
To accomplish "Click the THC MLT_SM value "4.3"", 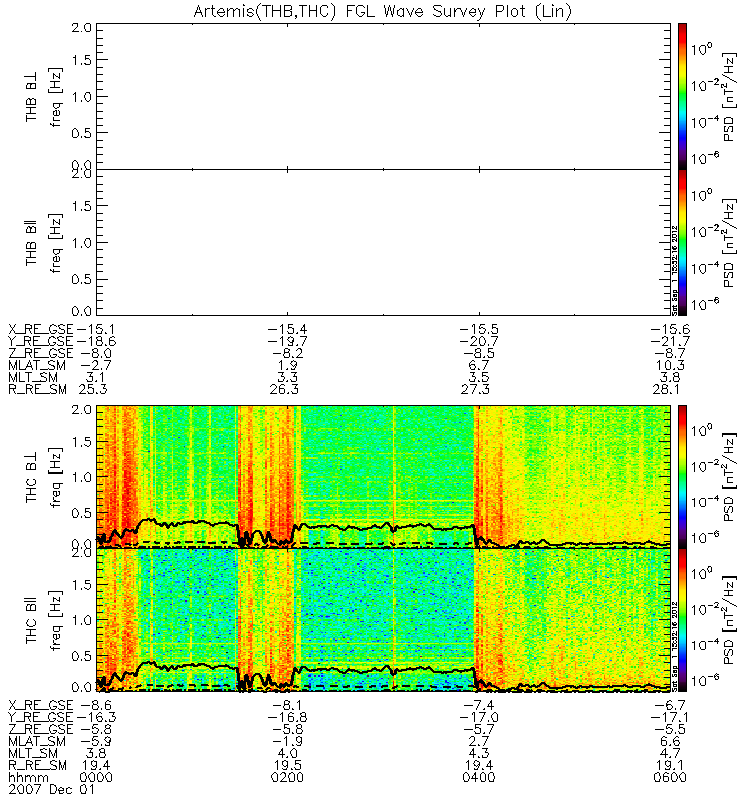I will pyautogui.click(x=479, y=754).
